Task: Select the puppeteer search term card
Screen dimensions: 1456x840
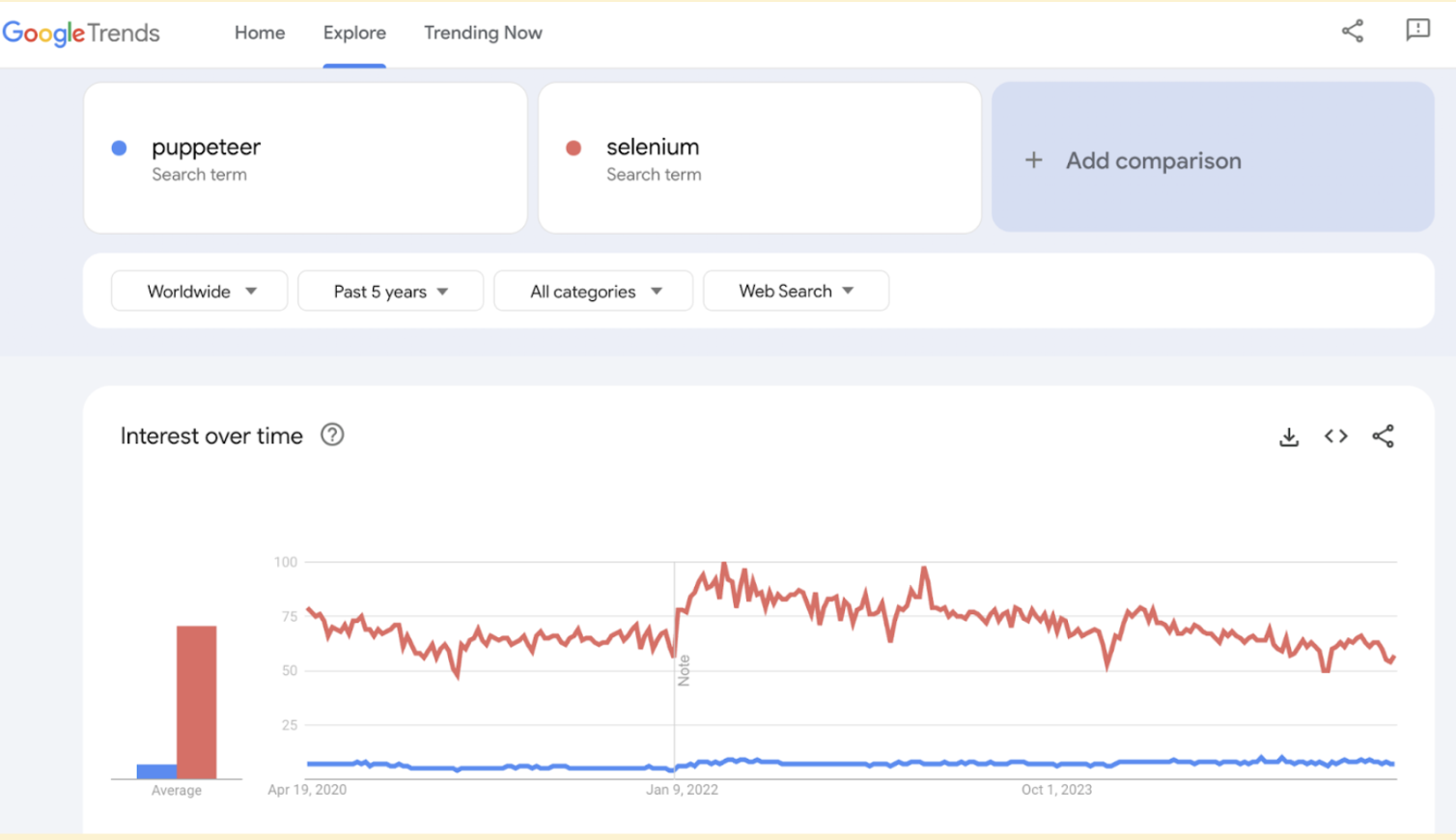Action: (x=305, y=157)
